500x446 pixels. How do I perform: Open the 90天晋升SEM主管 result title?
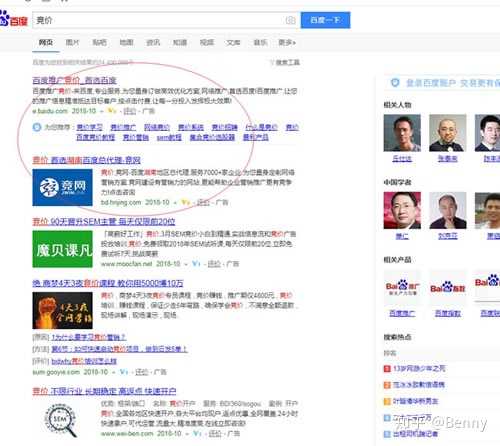pyautogui.click(x=104, y=222)
